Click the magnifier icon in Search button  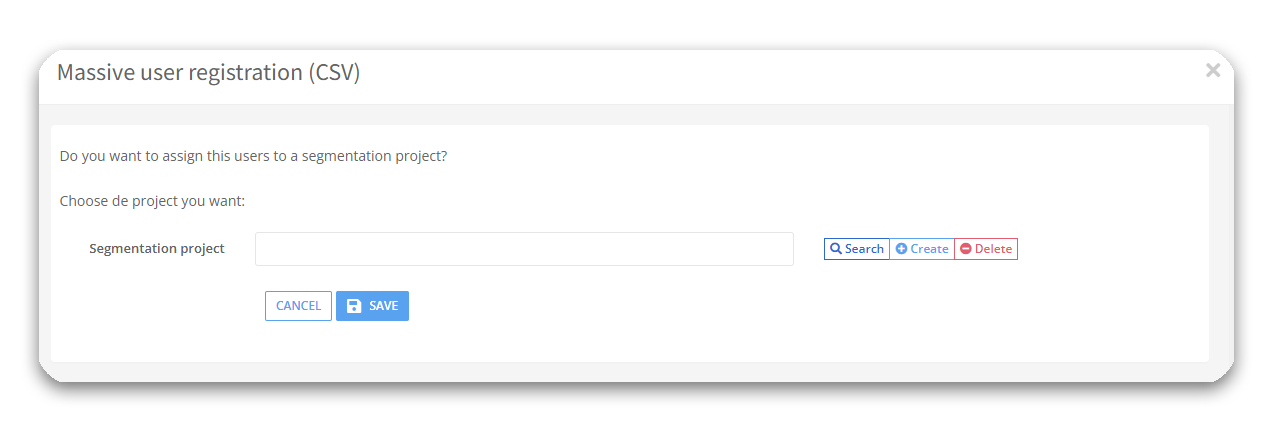click(836, 249)
